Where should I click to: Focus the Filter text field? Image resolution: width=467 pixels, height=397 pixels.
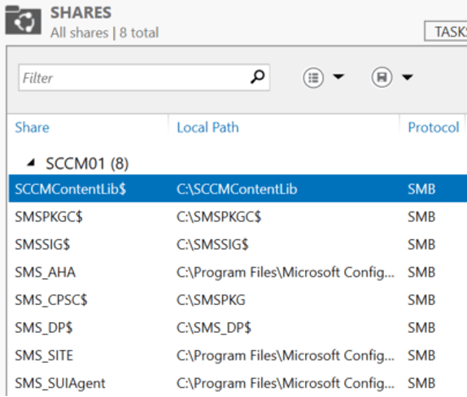tap(144, 77)
